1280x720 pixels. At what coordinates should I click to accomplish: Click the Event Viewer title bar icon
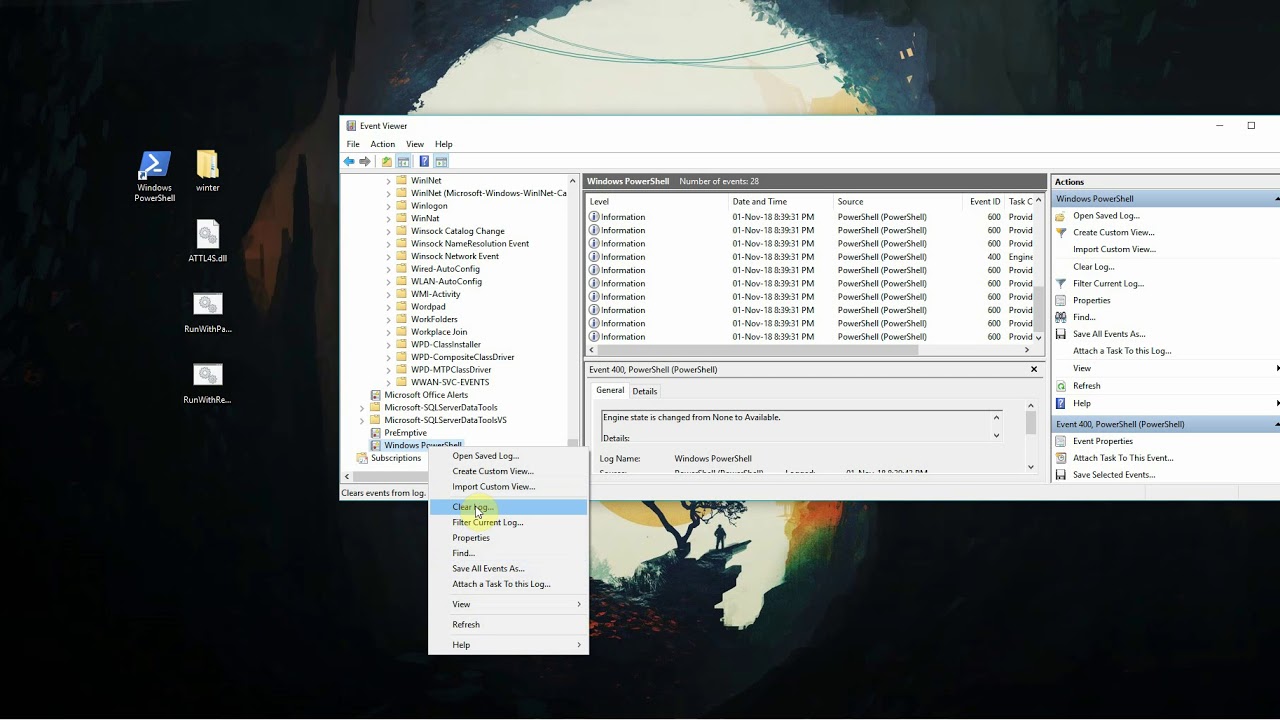[x=351, y=126]
